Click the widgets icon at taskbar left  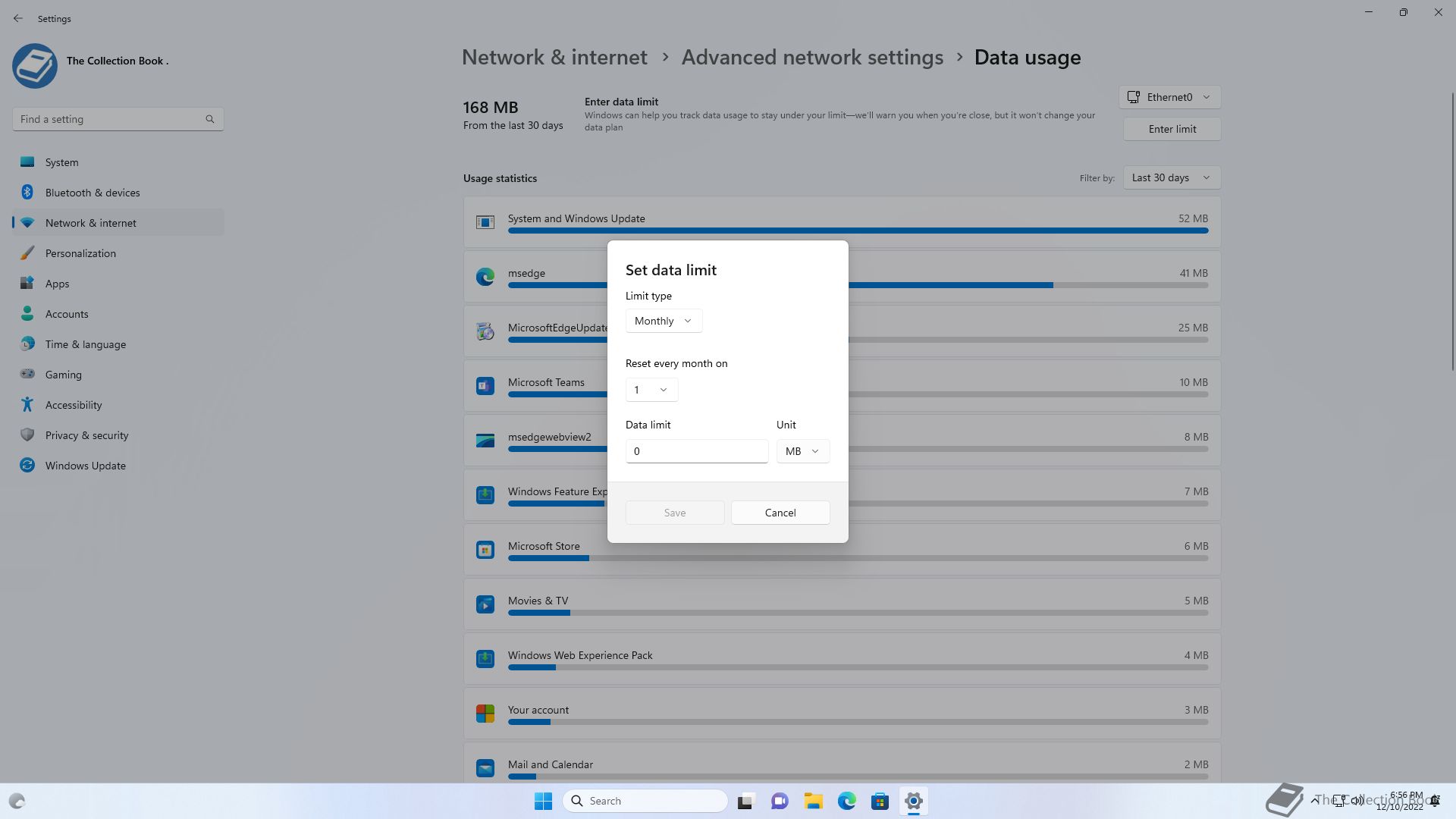click(x=17, y=801)
